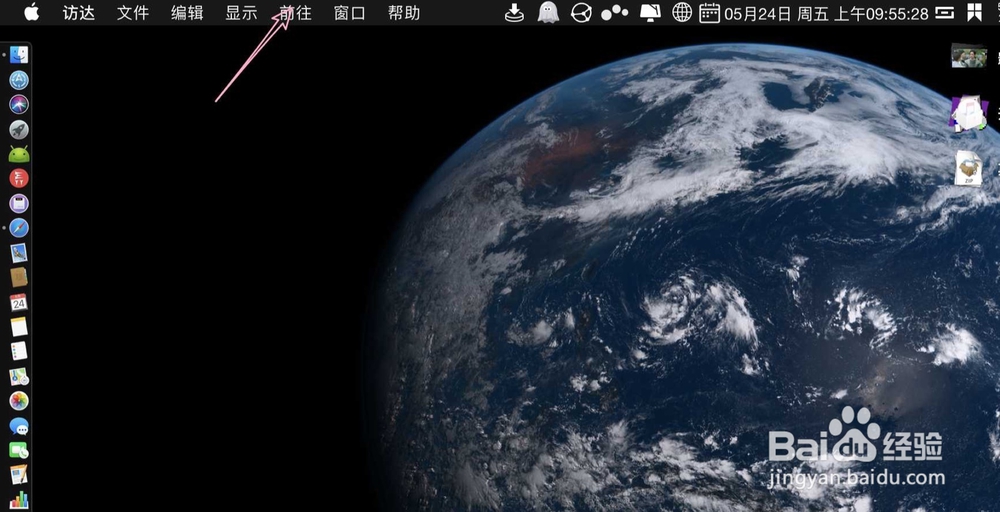Click the circular network icon in menu bar
This screenshot has height=512, width=1000.
(x=581, y=13)
